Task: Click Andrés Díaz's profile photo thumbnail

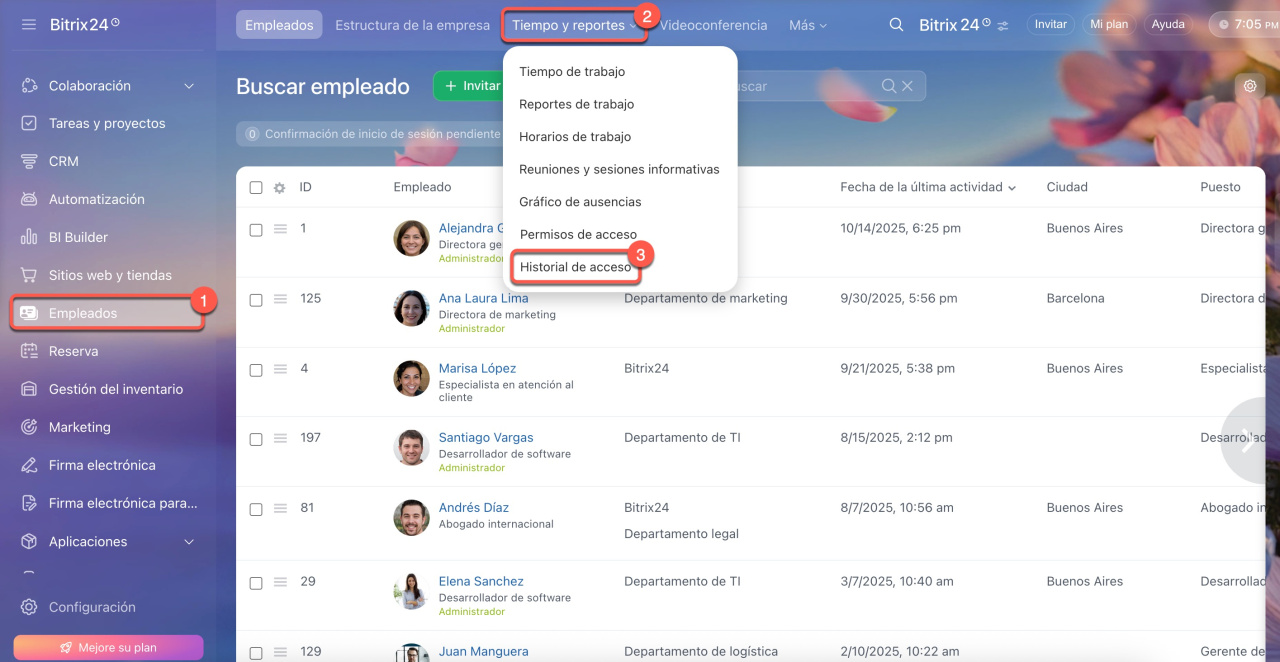Action: [x=411, y=517]
